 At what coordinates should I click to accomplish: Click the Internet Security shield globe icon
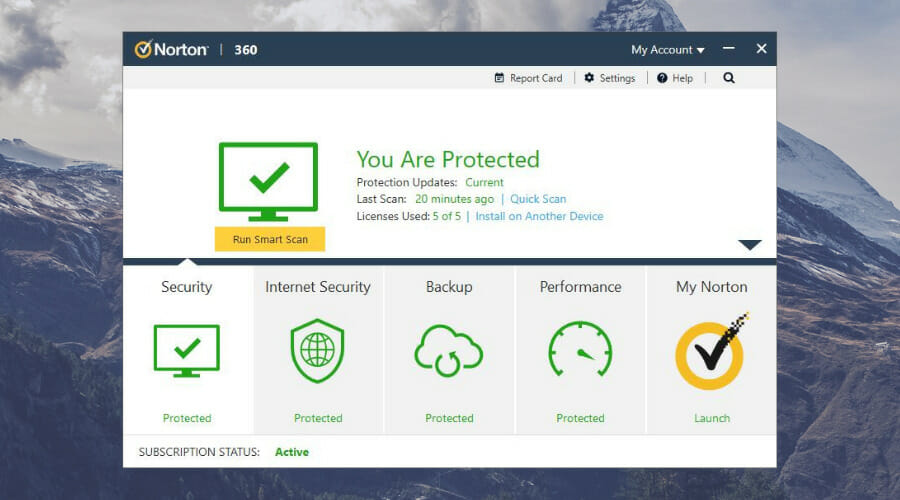(317, 351)
